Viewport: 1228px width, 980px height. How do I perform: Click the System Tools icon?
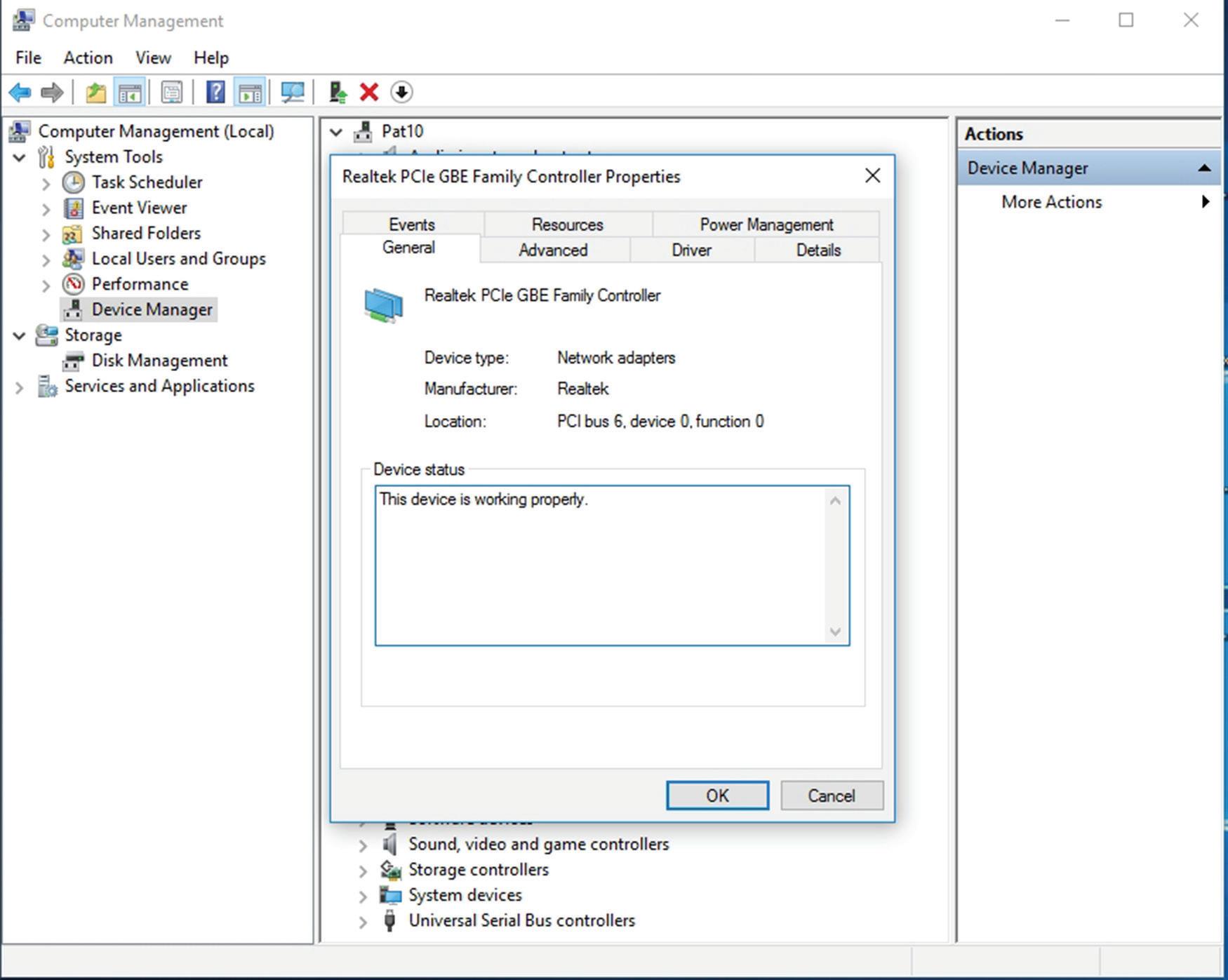[46, 157]
